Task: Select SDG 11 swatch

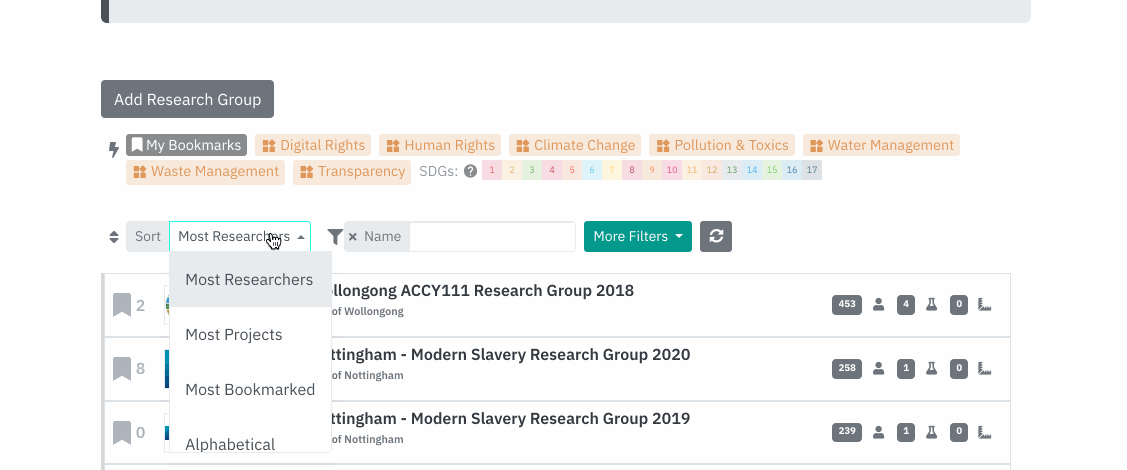Action: coord(692,170)
